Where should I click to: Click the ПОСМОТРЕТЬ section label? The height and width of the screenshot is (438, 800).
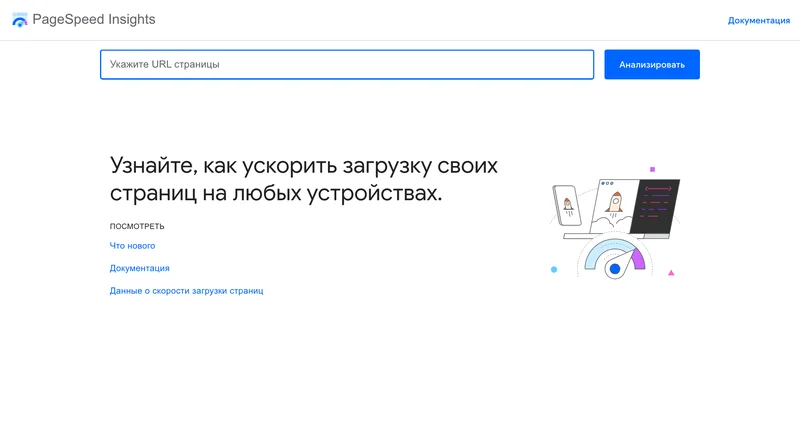[137, 226]
